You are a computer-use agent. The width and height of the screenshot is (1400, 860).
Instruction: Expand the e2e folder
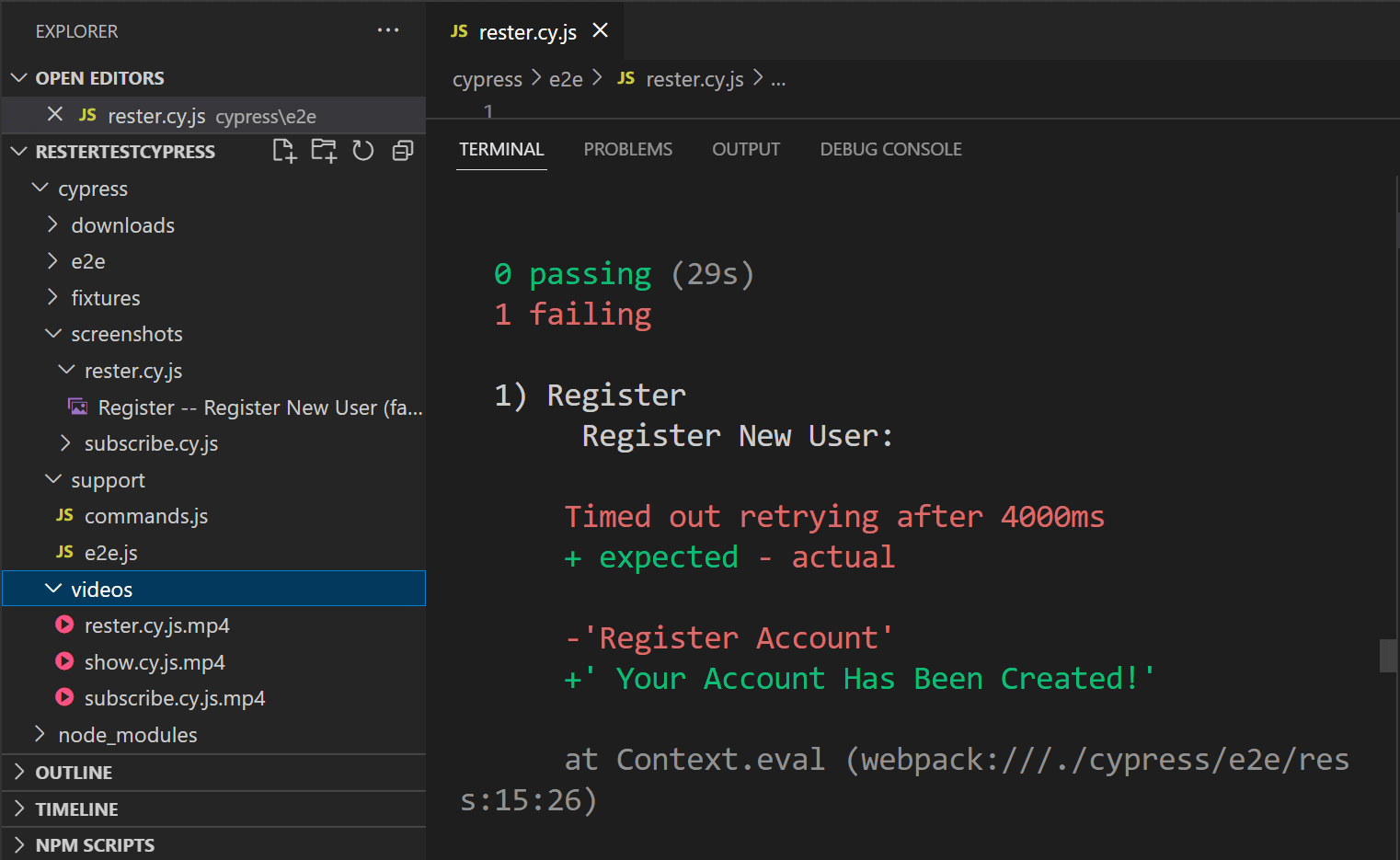coord(87,261)
